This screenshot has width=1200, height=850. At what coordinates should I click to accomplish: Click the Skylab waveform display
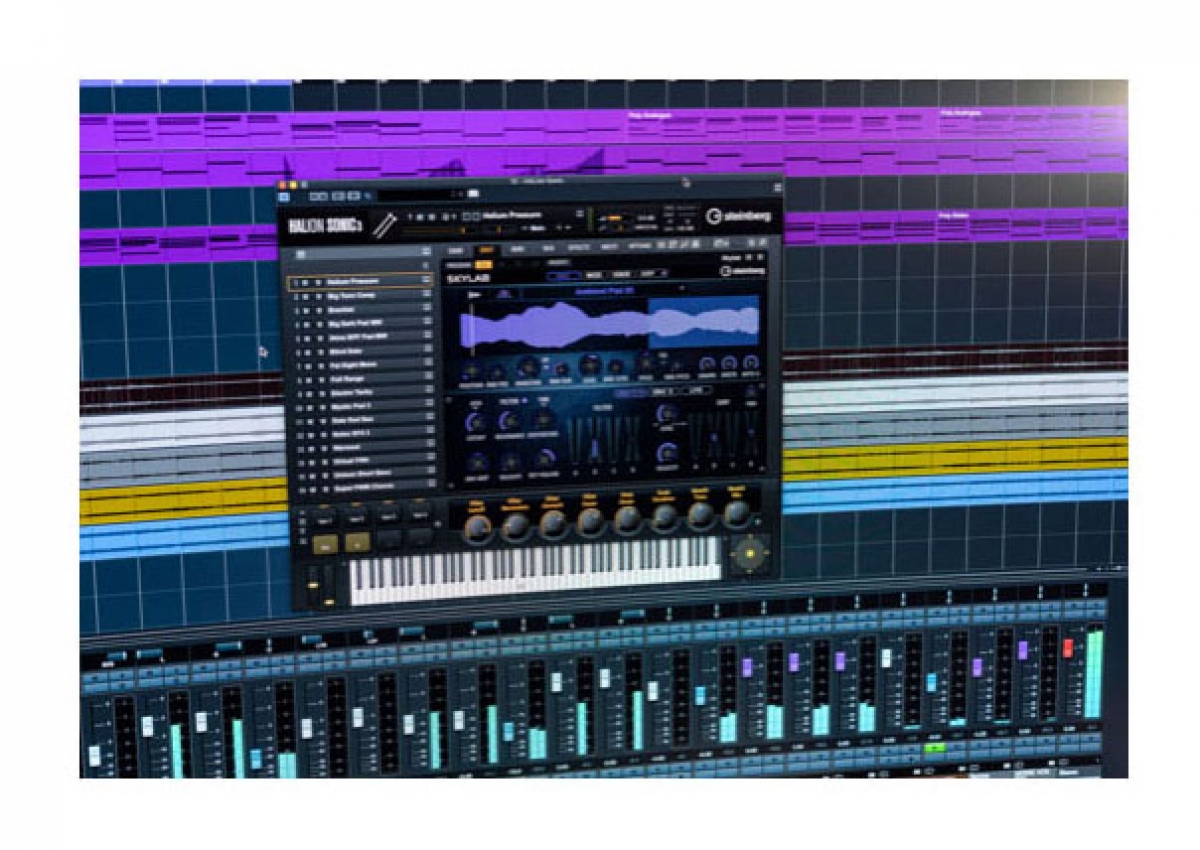[x=609, y=323]
